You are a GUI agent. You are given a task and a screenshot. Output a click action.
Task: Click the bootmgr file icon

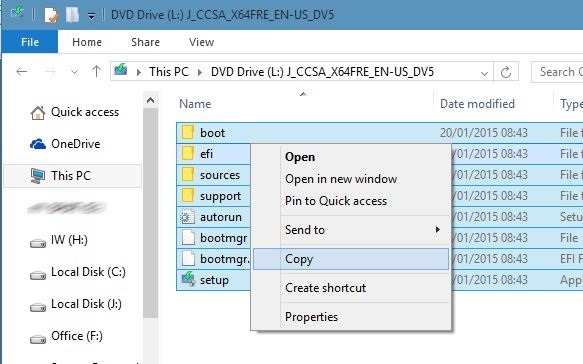(x=188, y=238)
